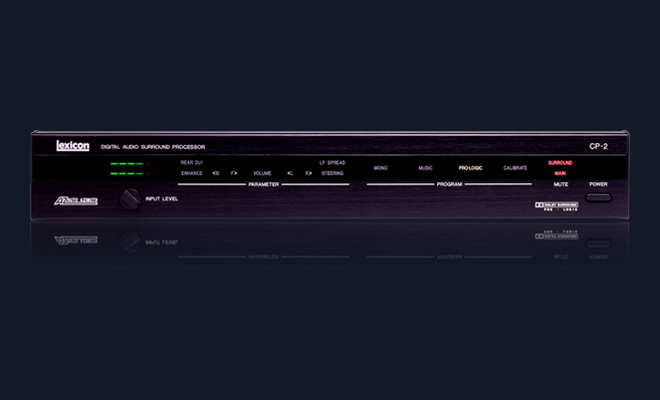Screen dimensions: 660x400
Task: Click the LF Spread parameter label
Action: pyautogui.click(x=332, y=163)
